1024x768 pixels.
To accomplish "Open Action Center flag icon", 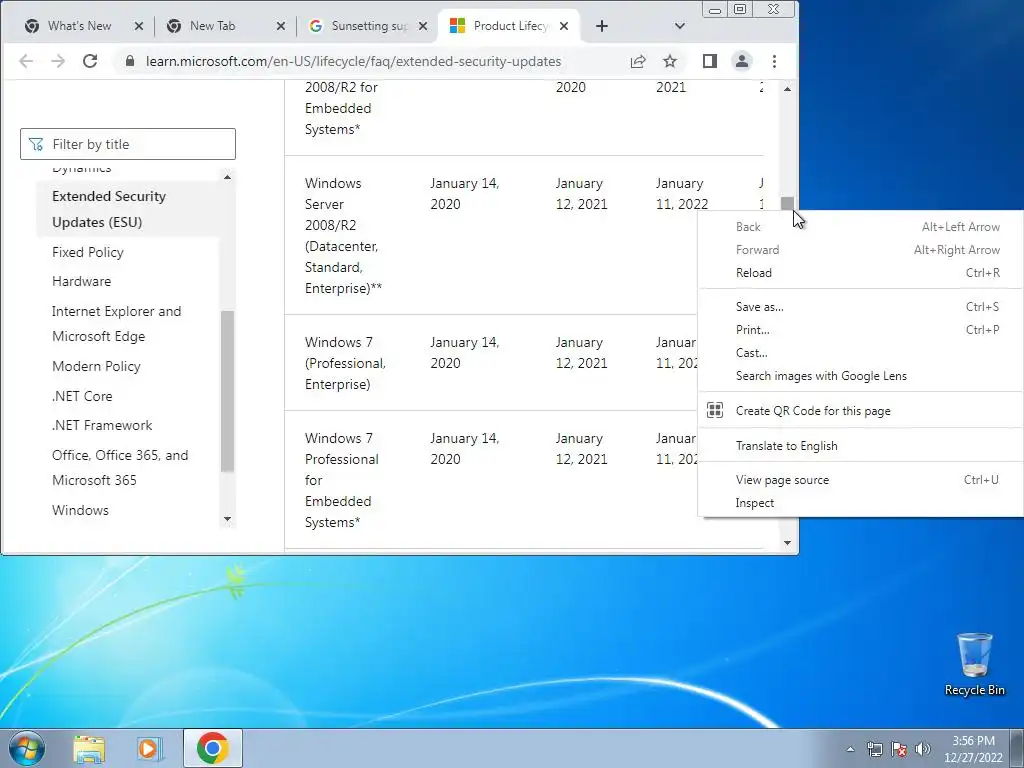I will (x=899, y=749).
